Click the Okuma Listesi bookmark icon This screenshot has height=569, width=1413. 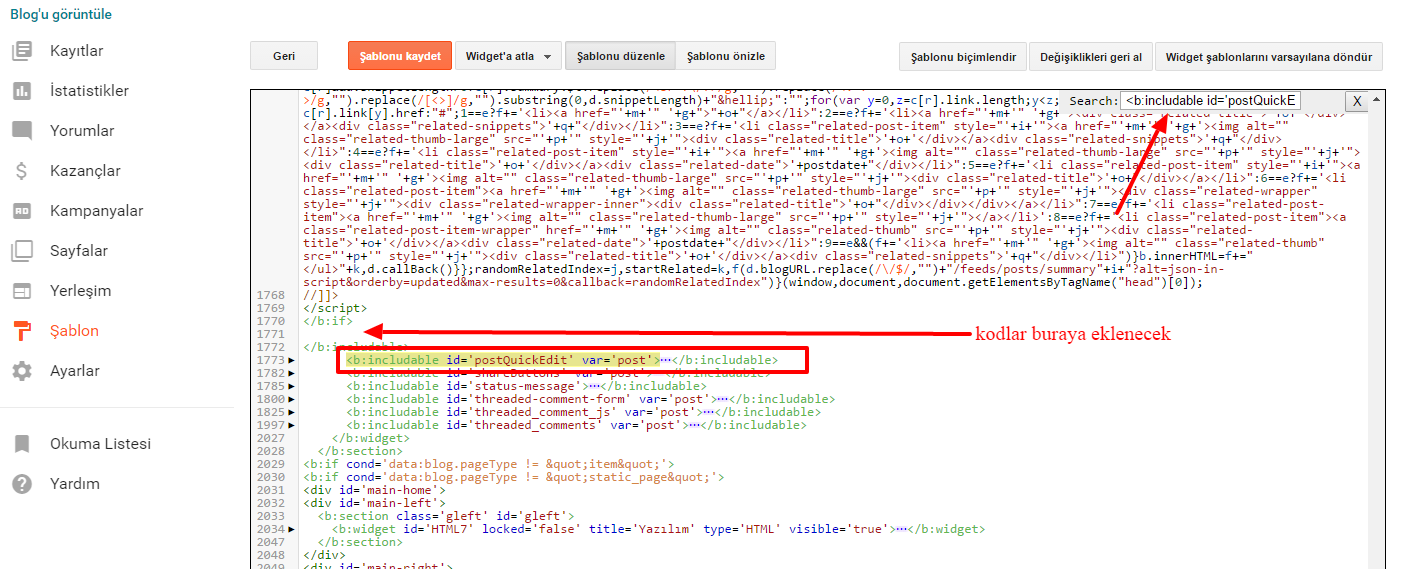pyautogui.click(x=22, y=444)
